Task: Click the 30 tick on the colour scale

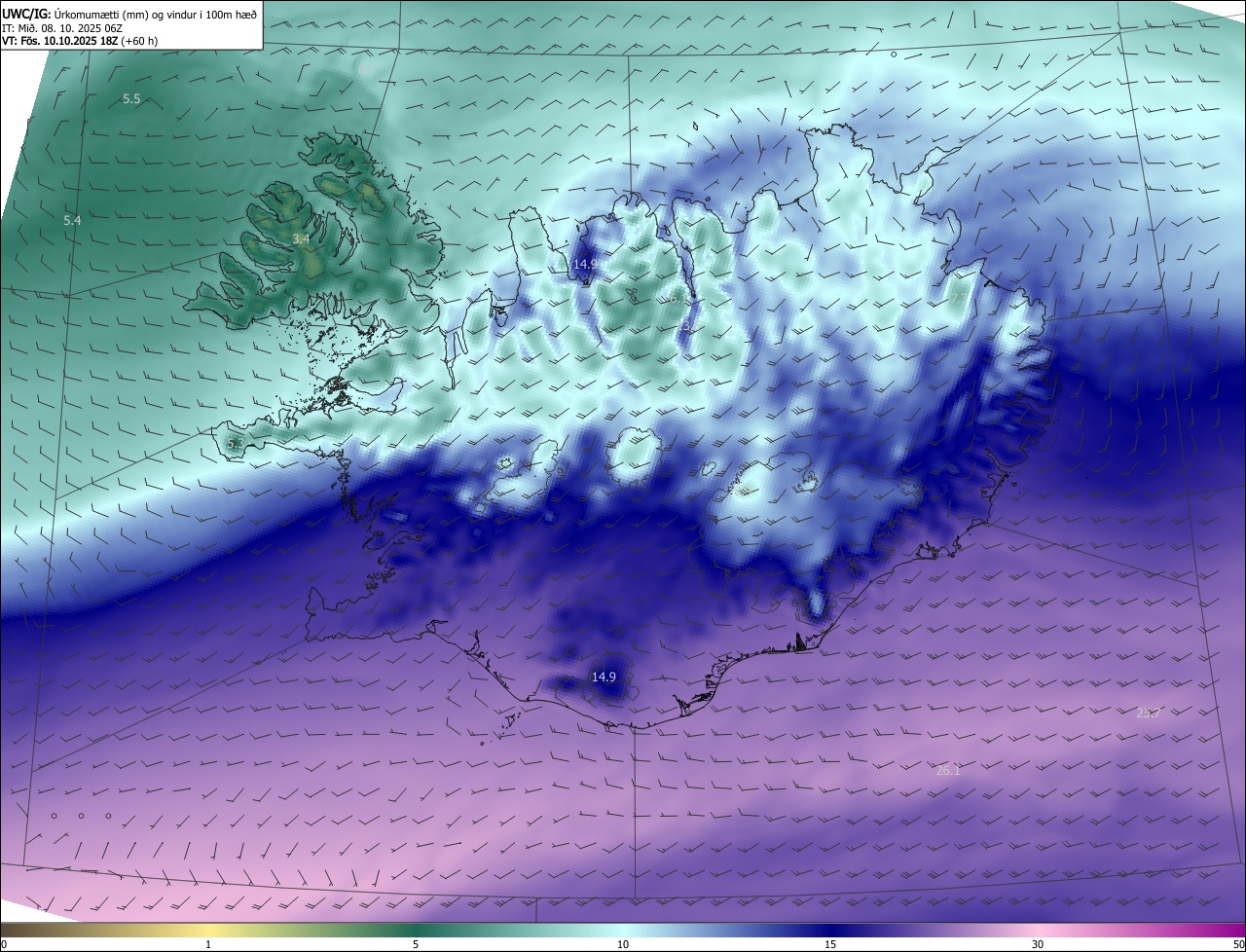Action: [1038, 944]
